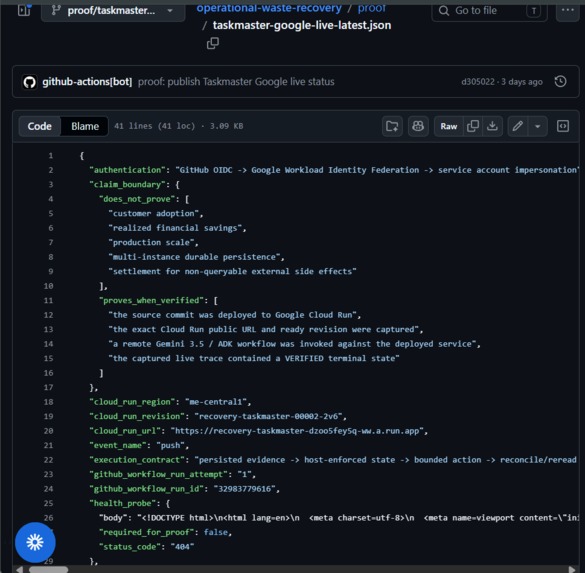Click the false value on required_for_proof
The width and height of the screenshot is (585, 573).
[x=216, y=533]
